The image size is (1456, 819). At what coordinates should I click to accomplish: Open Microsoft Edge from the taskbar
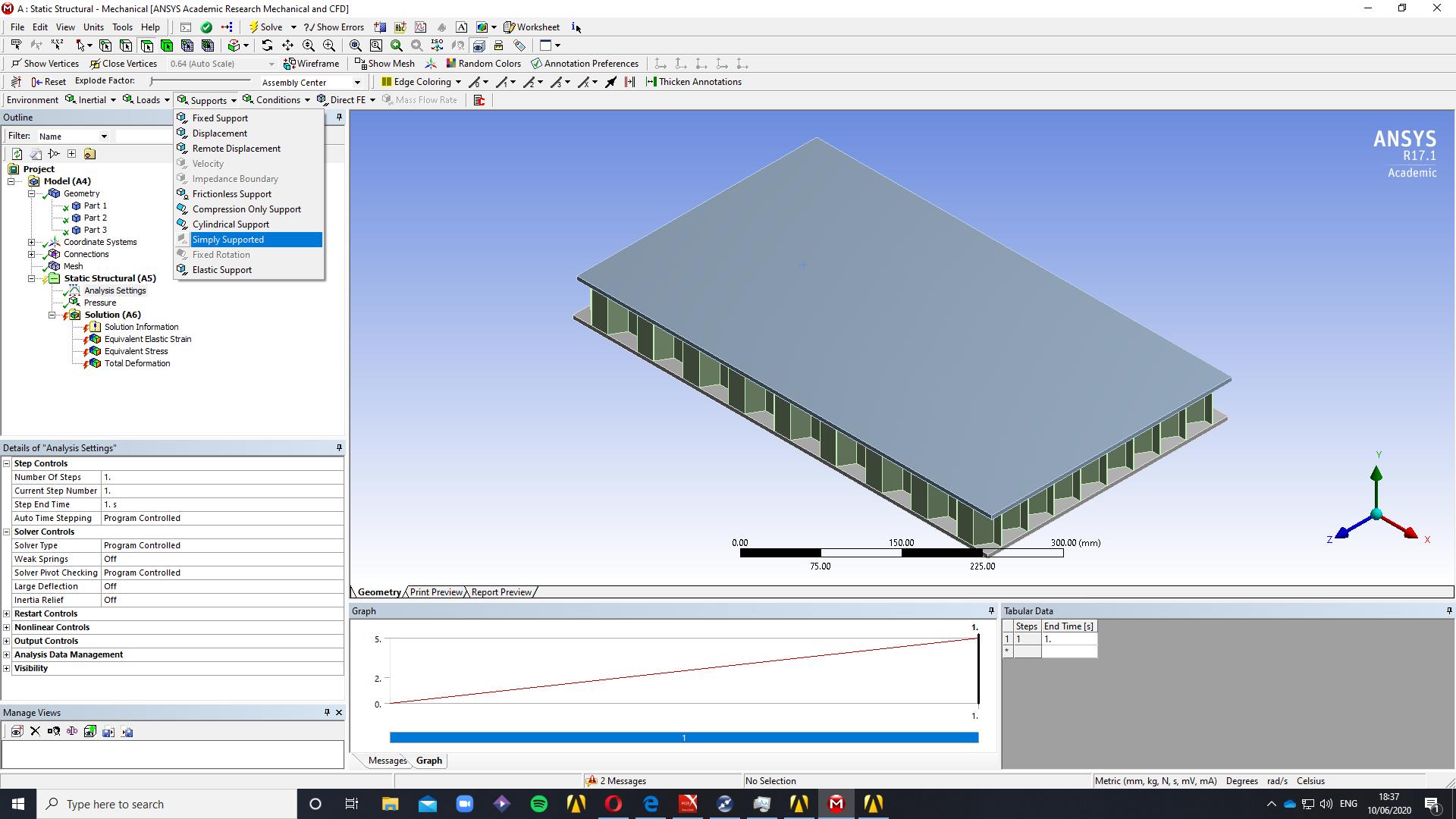tap(651, 804)
